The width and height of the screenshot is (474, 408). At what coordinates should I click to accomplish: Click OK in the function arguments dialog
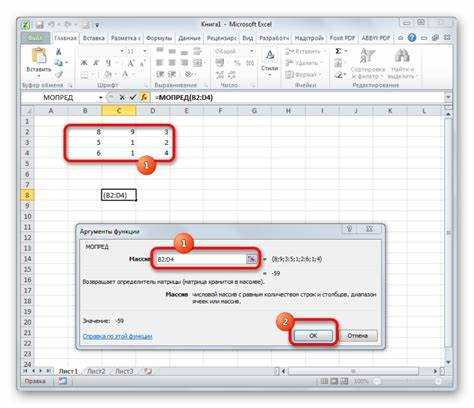(313, 335)
